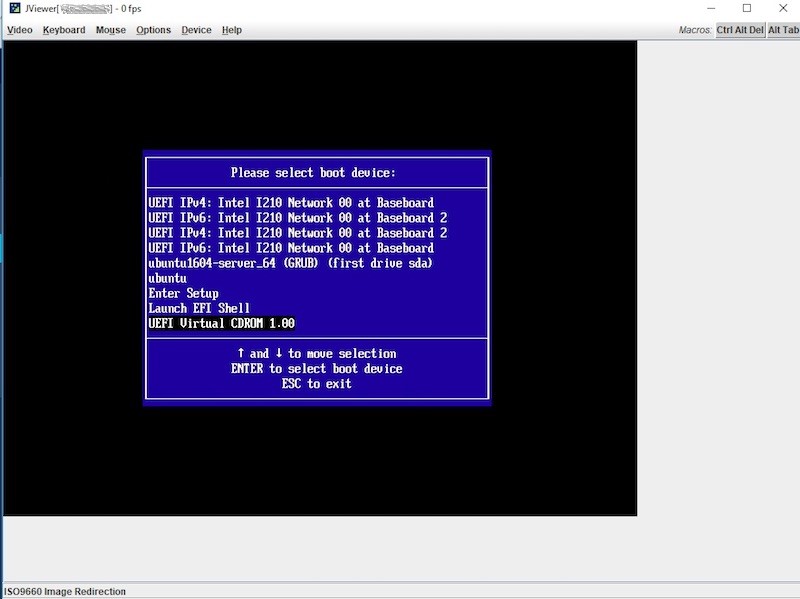Screen dimensions: 800x599
Task: Select the first UEFI IPv4 Intel I210 Network entry
Action: [292, 202]
